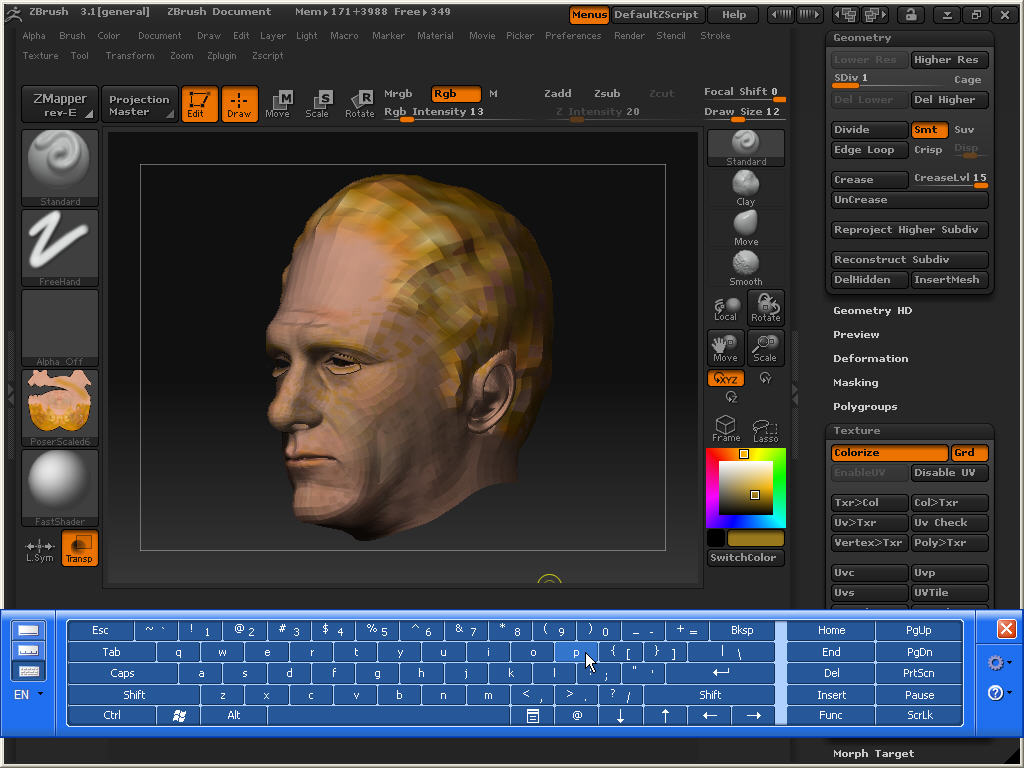The width and height of the screenshot is (1024, 768).
Task: Toggle Colorize in the Texture panel
Action: [x=889, y=453]
